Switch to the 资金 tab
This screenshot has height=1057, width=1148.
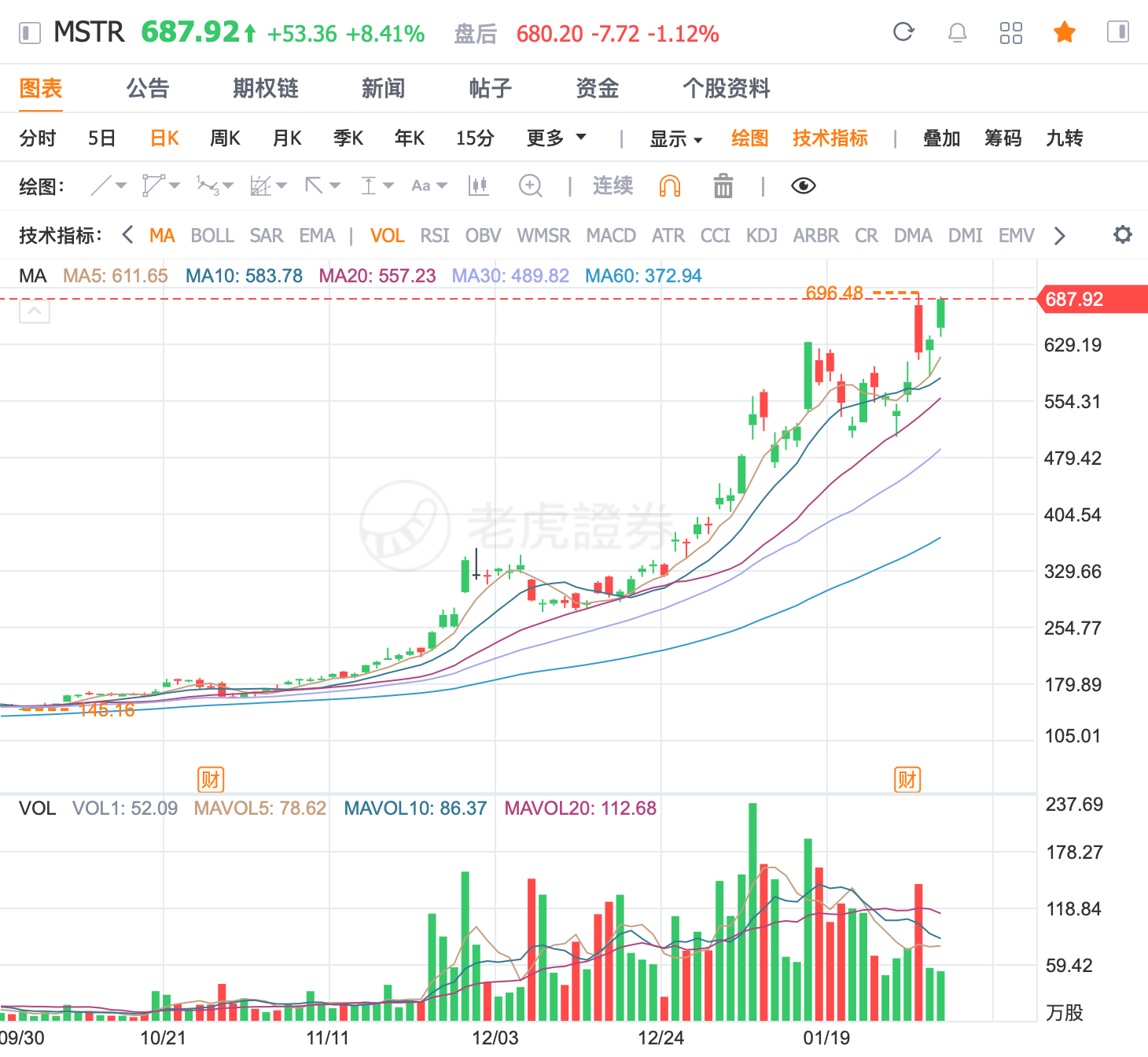click(598, 88)
